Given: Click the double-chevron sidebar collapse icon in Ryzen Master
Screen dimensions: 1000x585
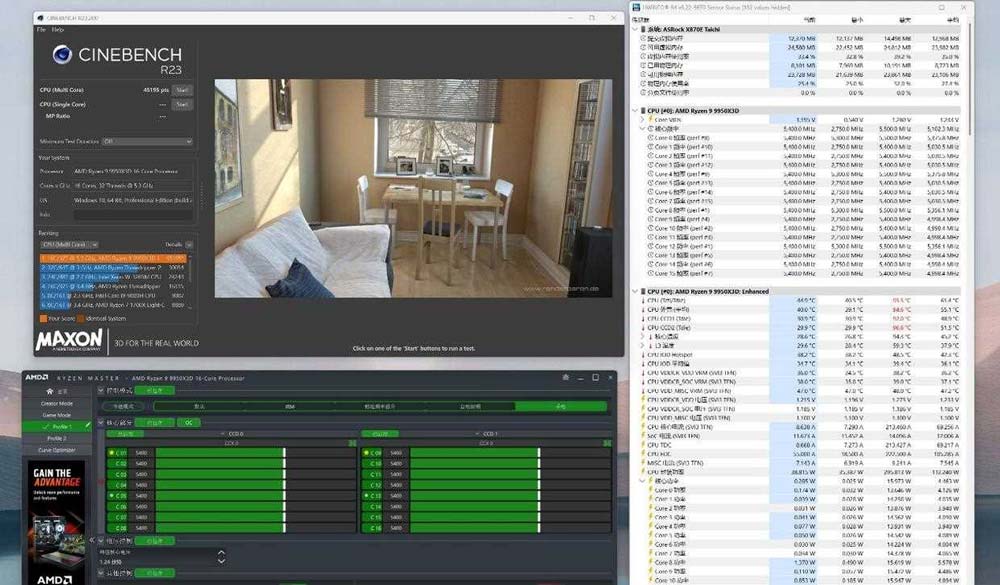Looking at the screenshot, I should pyautogui.click(x=92, y=540).
